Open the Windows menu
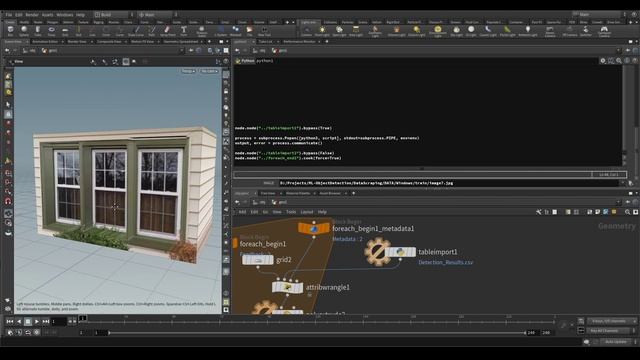Screen dimensions: 640x360 click(x=64, y=15)
